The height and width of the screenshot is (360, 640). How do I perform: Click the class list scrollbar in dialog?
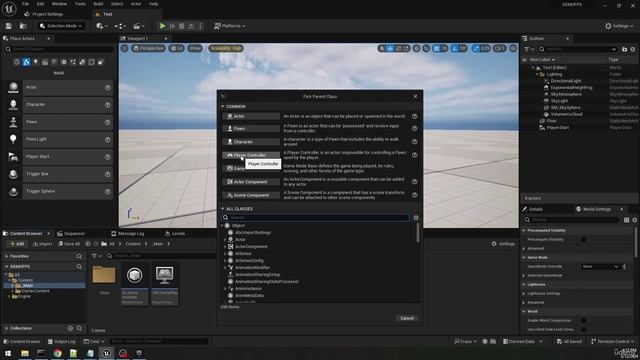418,233
